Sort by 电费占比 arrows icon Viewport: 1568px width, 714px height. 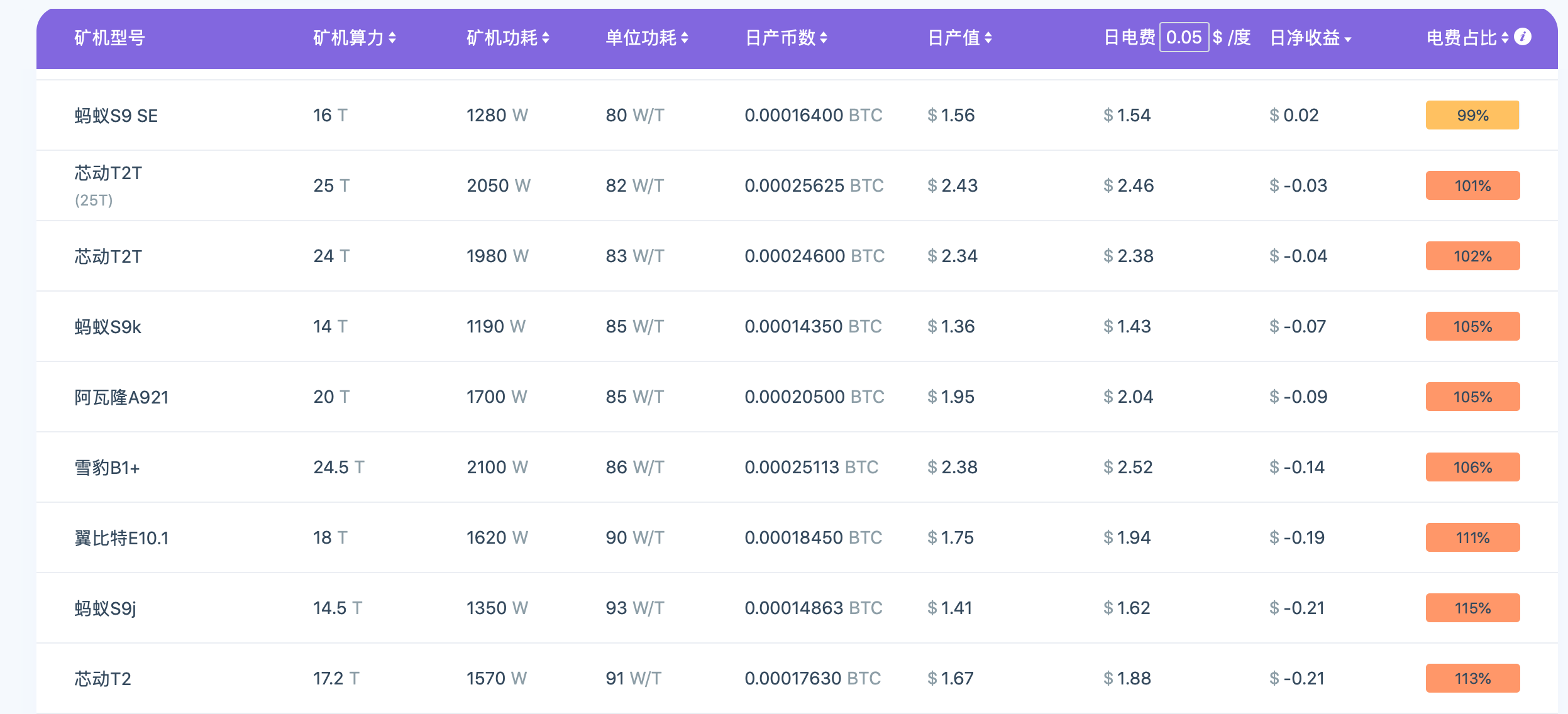pyautogui.click(x=1505, y=38)
